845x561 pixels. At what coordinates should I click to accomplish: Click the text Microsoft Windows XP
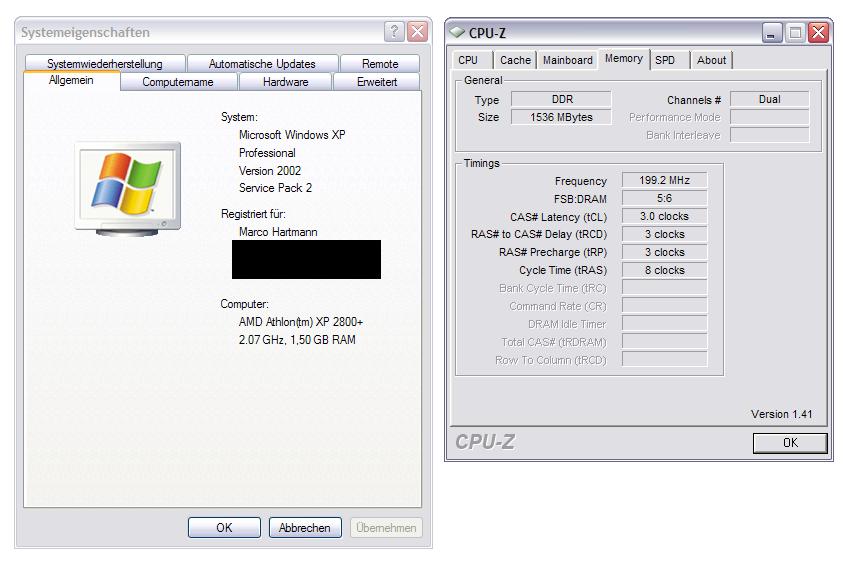click(292, 135)
